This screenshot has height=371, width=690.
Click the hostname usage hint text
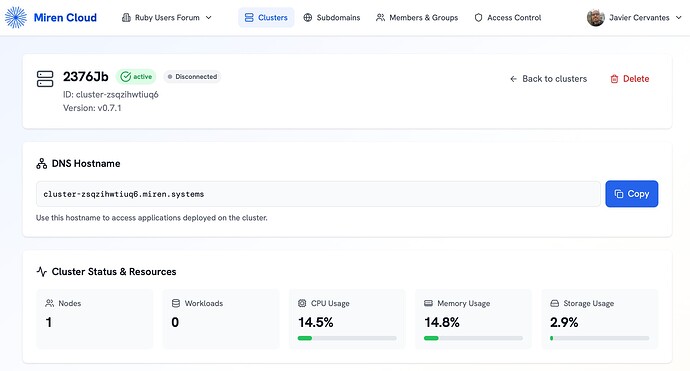(x=151, y=218)
